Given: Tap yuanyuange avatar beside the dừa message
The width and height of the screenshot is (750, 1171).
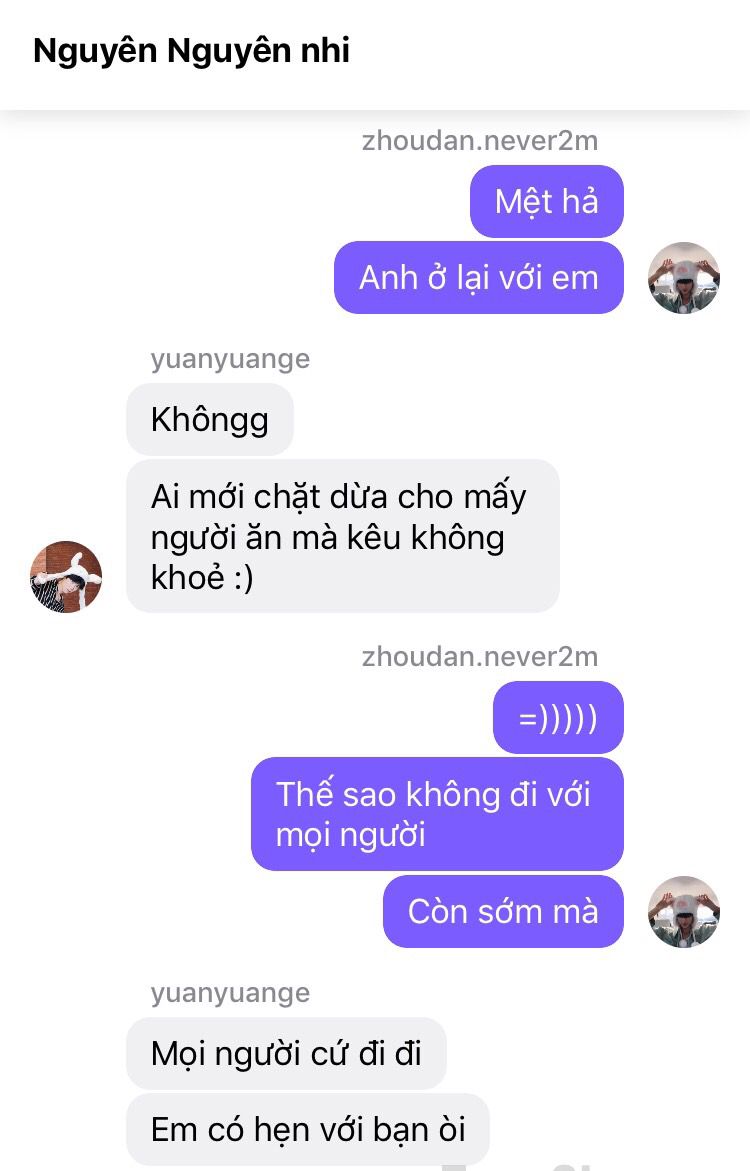Looking at the screenshot, I should pyautogui.click(x=66, y=577).
